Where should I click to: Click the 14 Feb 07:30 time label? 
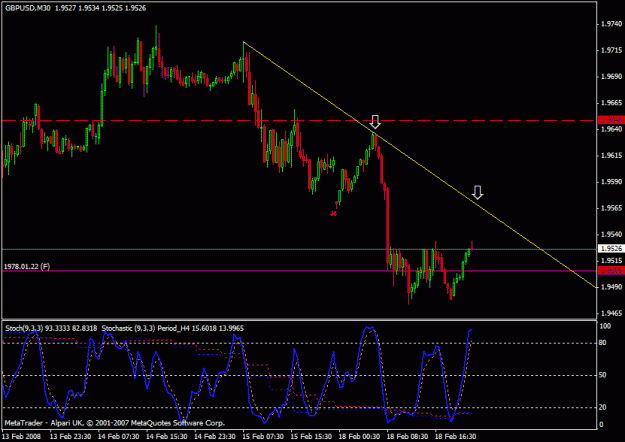point(118,436)
